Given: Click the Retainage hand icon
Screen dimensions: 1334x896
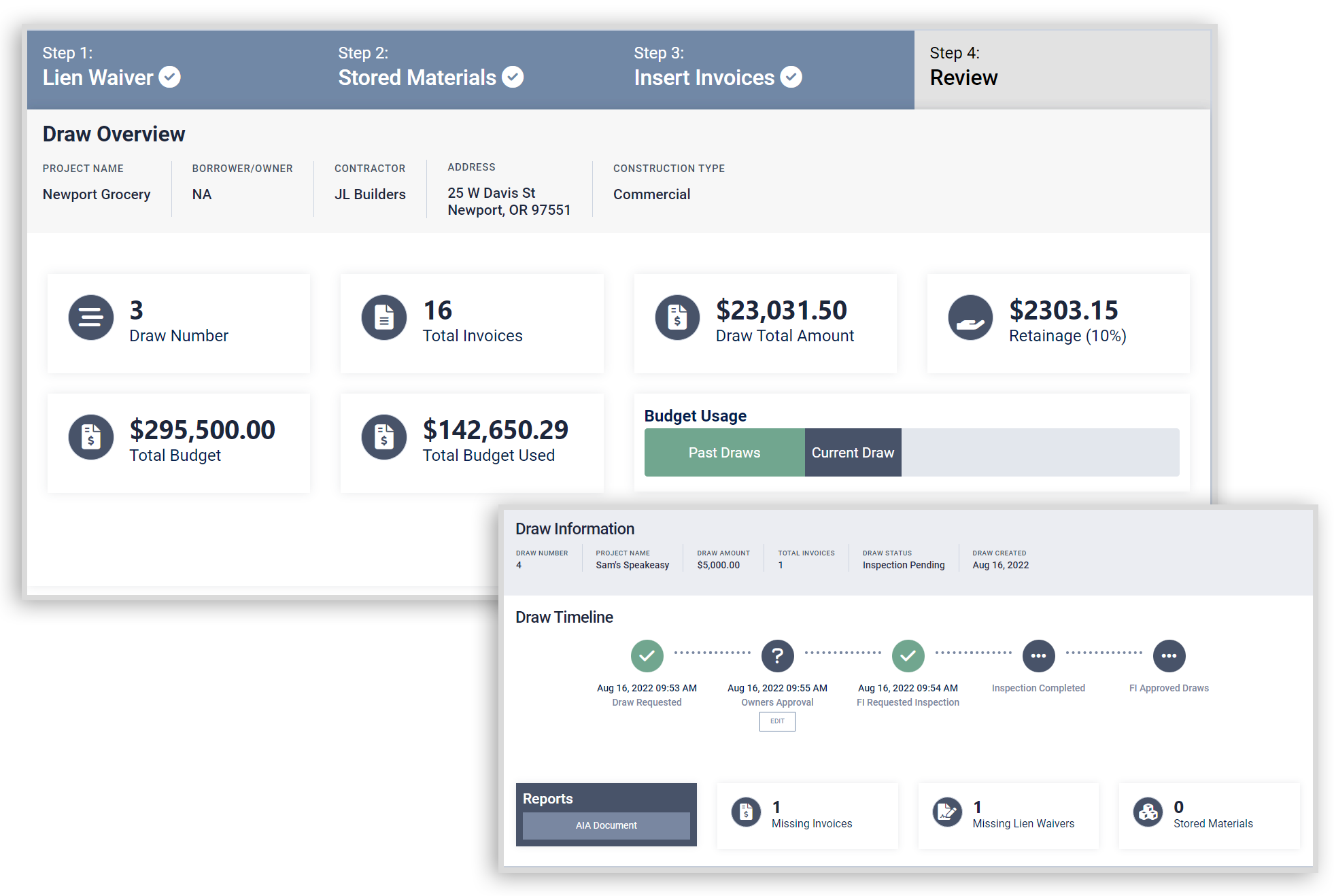Looking at the screenshot, I should tap(970, 317).
